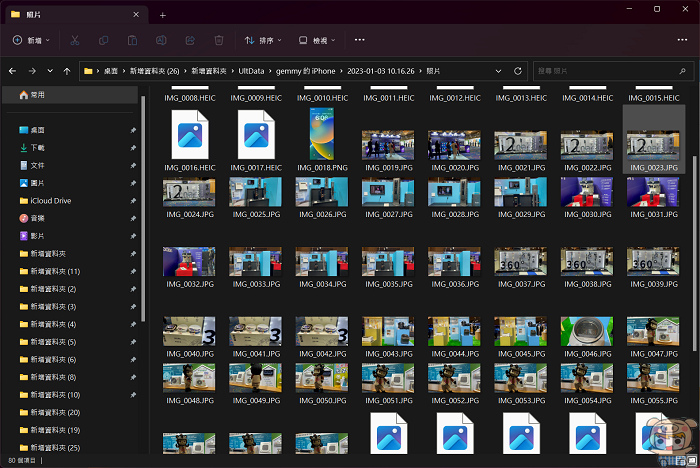Viewport: 700px width, 468px height.
Task: Click UltData in the address breadcrumb
Action: [x=251, y=71]
